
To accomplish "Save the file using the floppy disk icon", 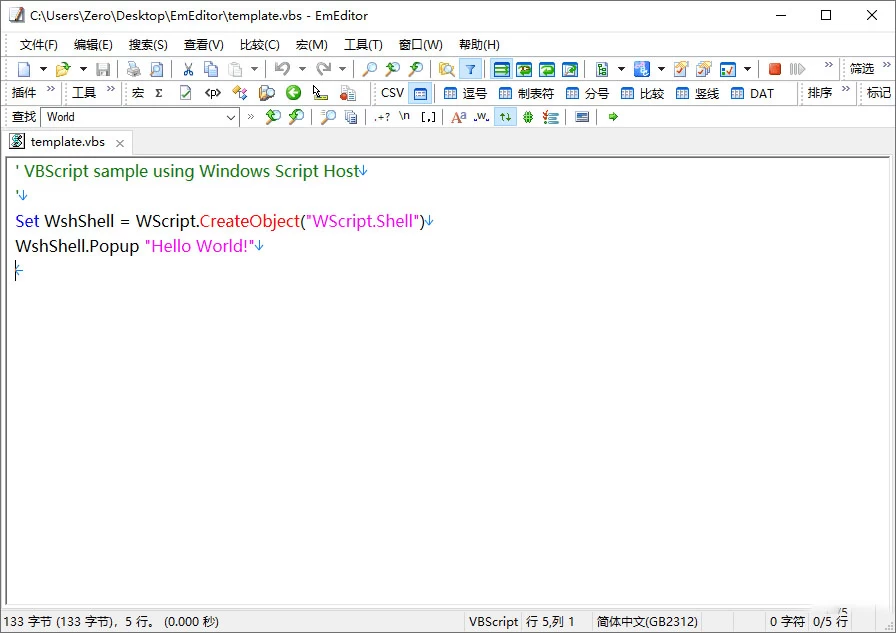I will pyautogui.click(x=103, y=69).
